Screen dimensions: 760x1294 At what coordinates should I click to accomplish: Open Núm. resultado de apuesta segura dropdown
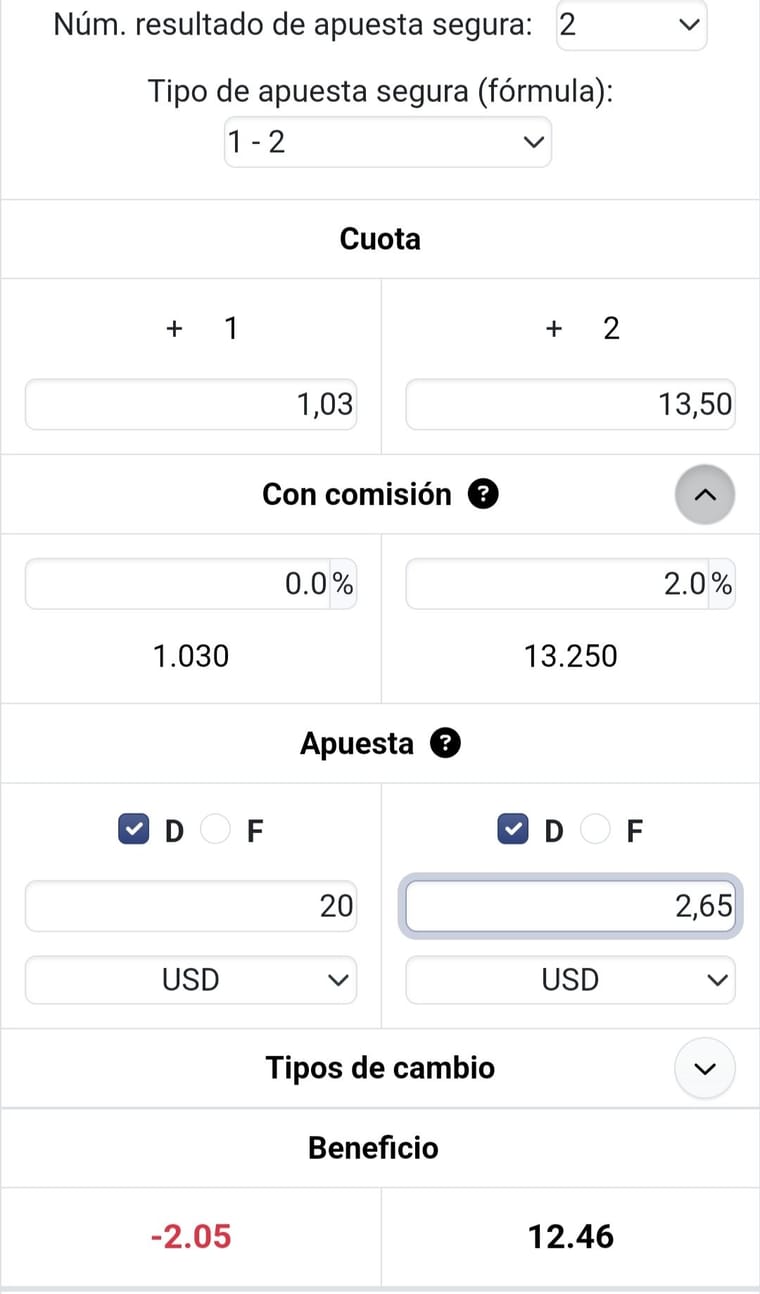point(631,25)
